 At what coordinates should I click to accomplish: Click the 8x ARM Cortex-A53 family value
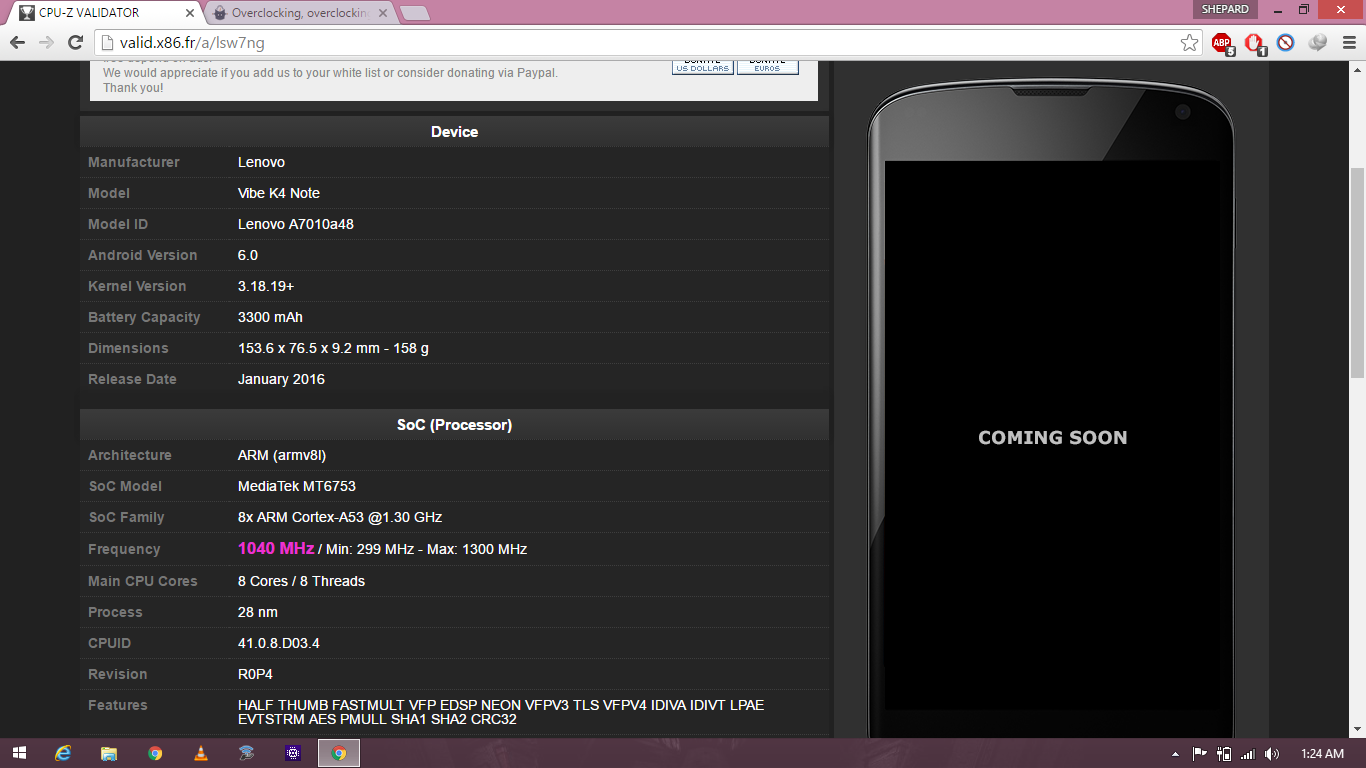tap(340, 517)
